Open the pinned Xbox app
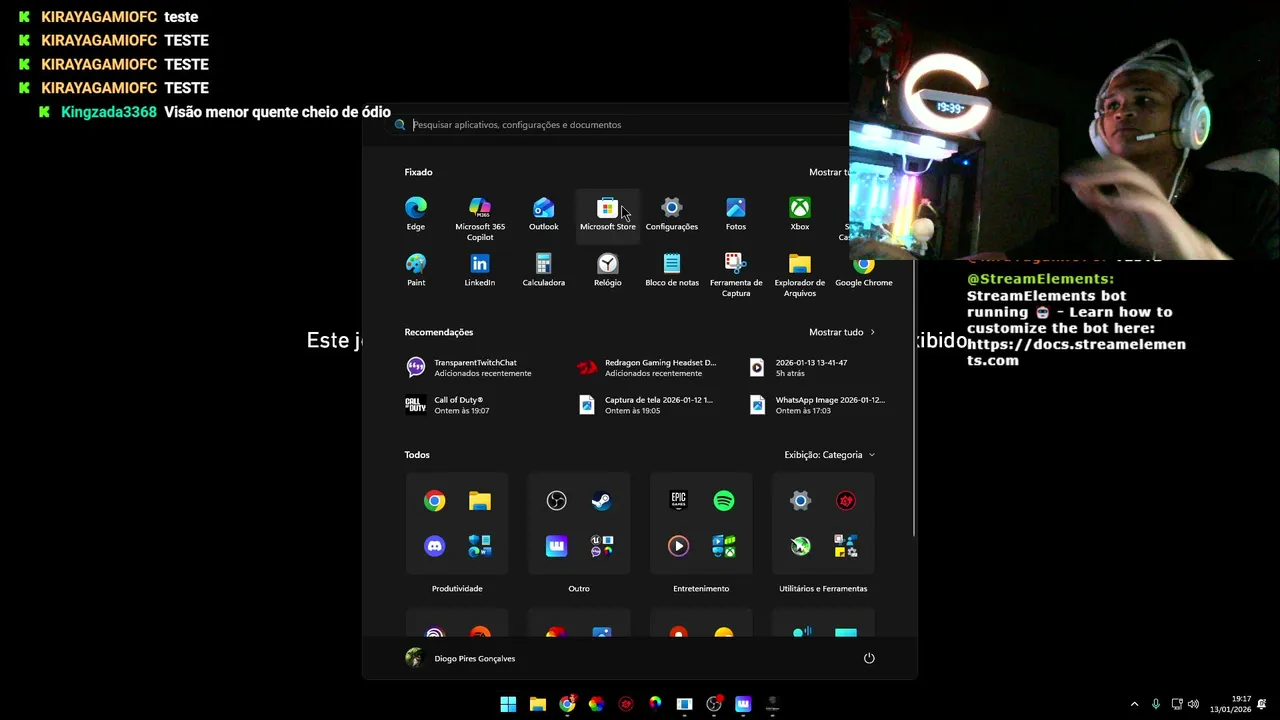The image size is (1280, 720). point(800,213)
